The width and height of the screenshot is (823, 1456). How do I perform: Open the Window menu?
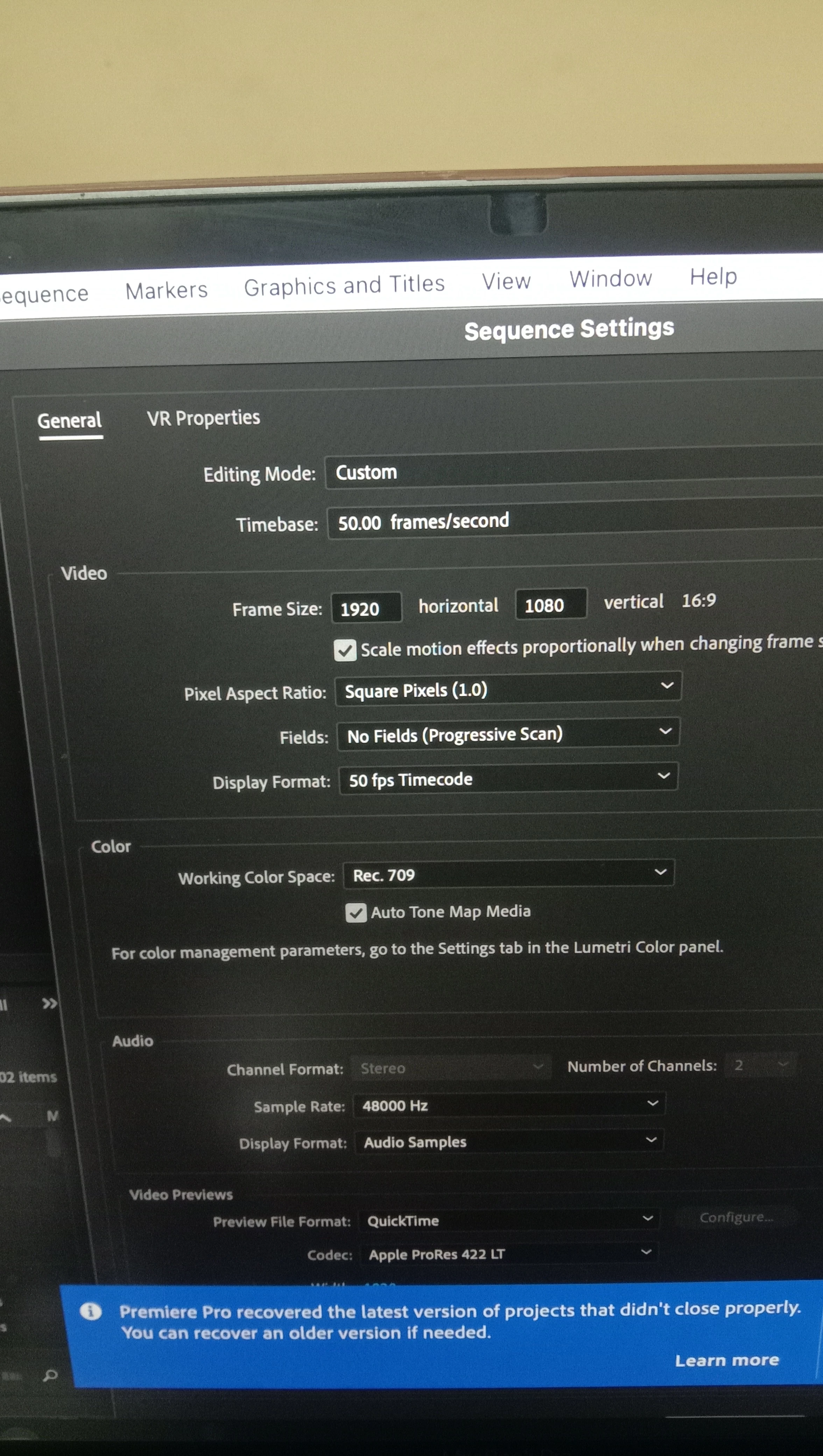[x=611, y=279]
